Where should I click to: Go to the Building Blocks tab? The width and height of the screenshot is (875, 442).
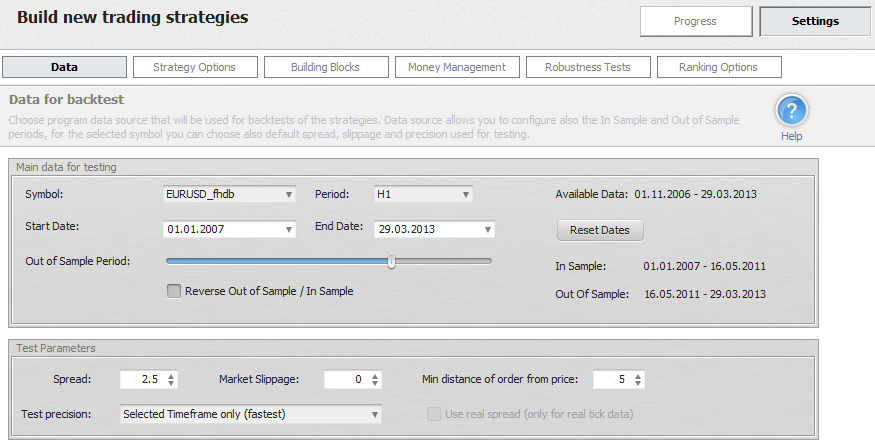point(325,67)
